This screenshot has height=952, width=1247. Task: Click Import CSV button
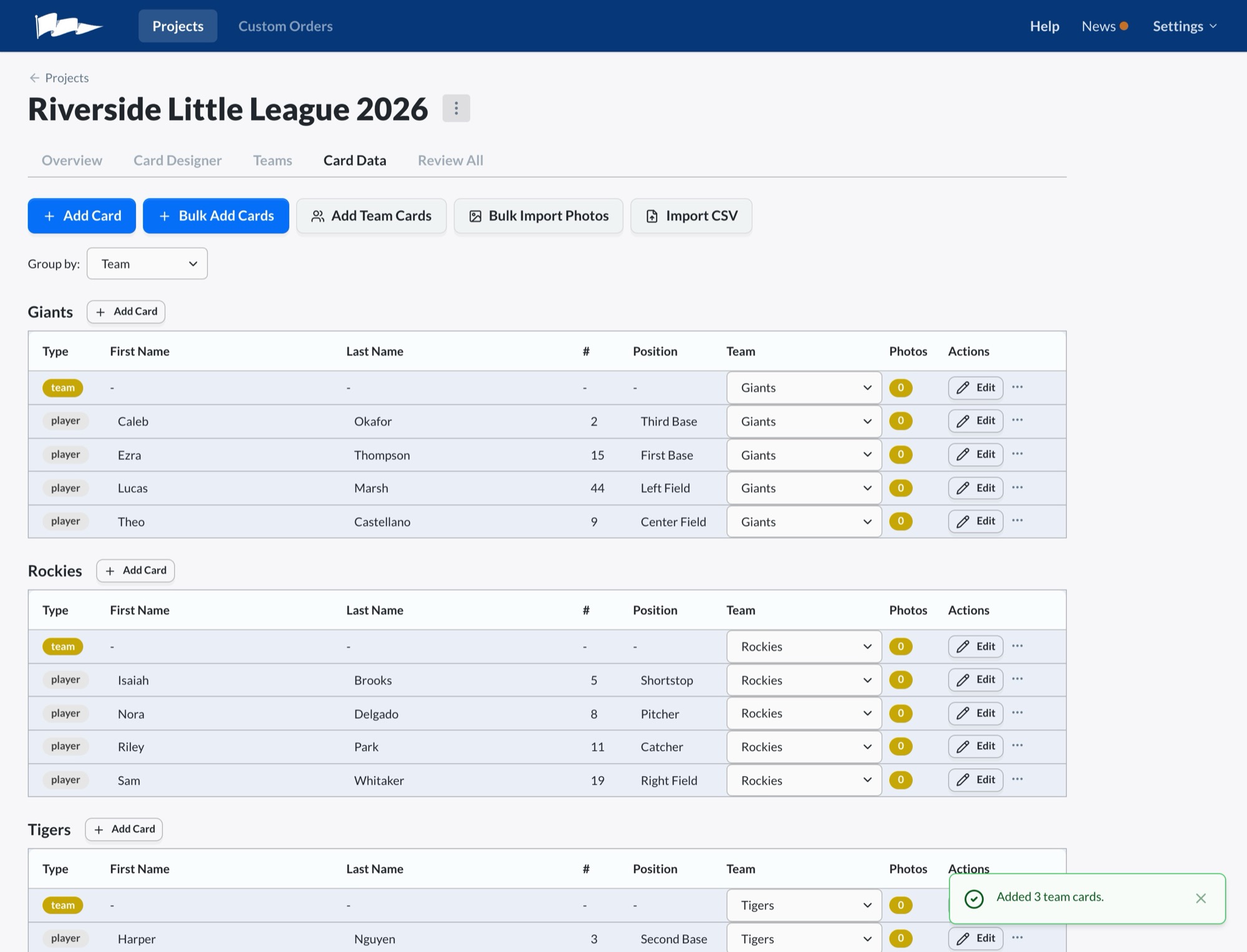tap(691, 216)
